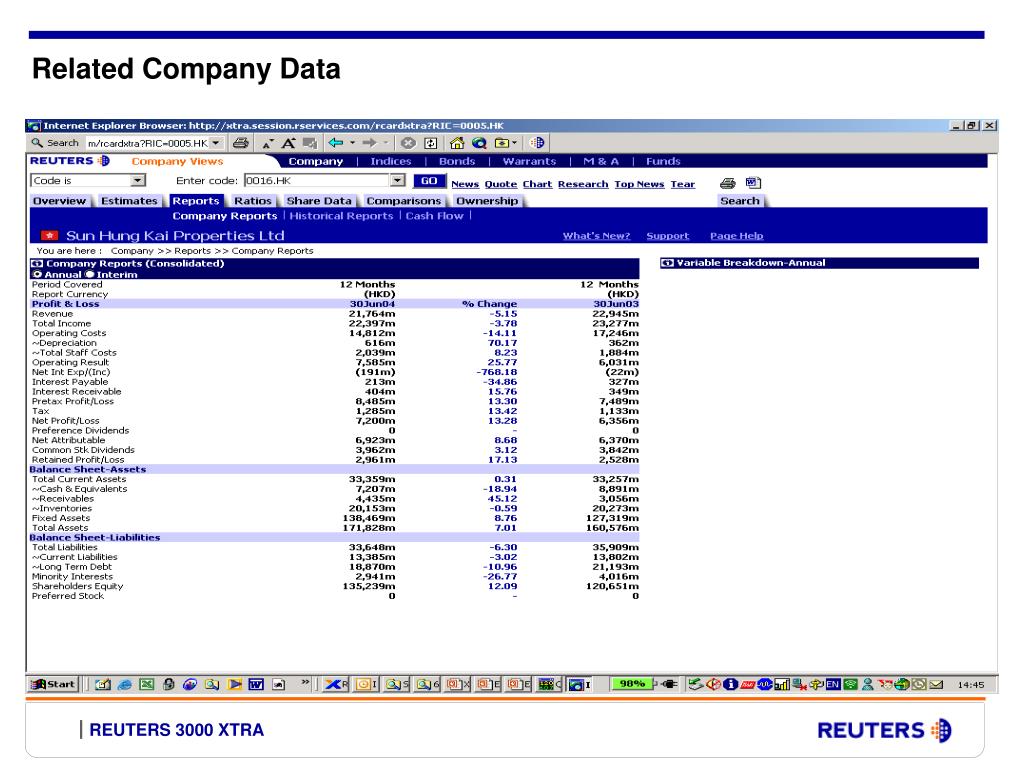Screen dimensions: 1024x768
Task: Switch to the Overview tab
Action: (59, 201)
